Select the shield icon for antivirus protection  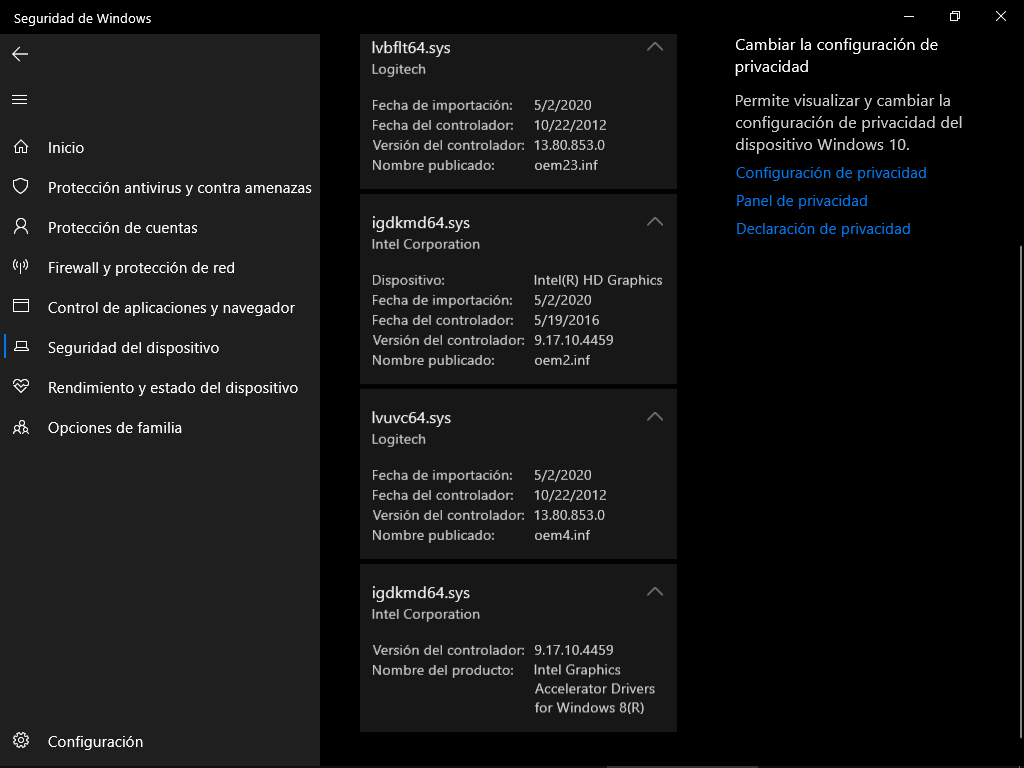click(21, 187)
